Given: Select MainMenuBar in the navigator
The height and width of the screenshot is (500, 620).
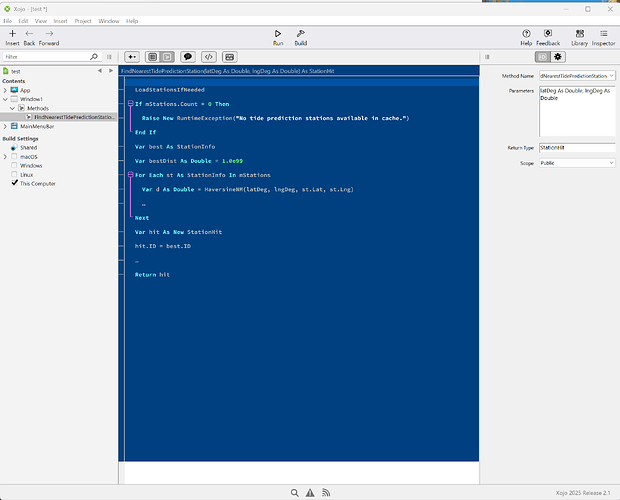Looking at the screenshot, I should point(37,126).
